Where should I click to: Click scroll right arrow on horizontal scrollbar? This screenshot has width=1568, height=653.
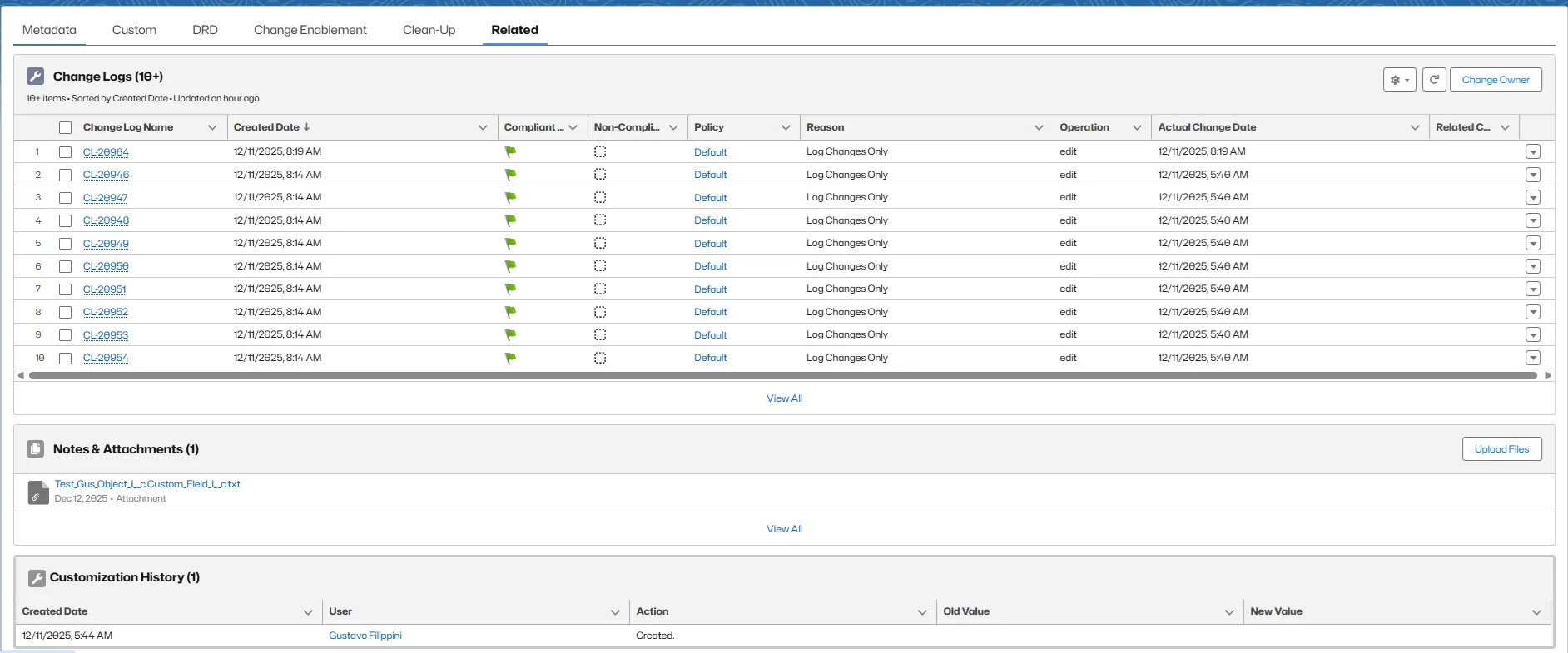[x=1547, y=376]
